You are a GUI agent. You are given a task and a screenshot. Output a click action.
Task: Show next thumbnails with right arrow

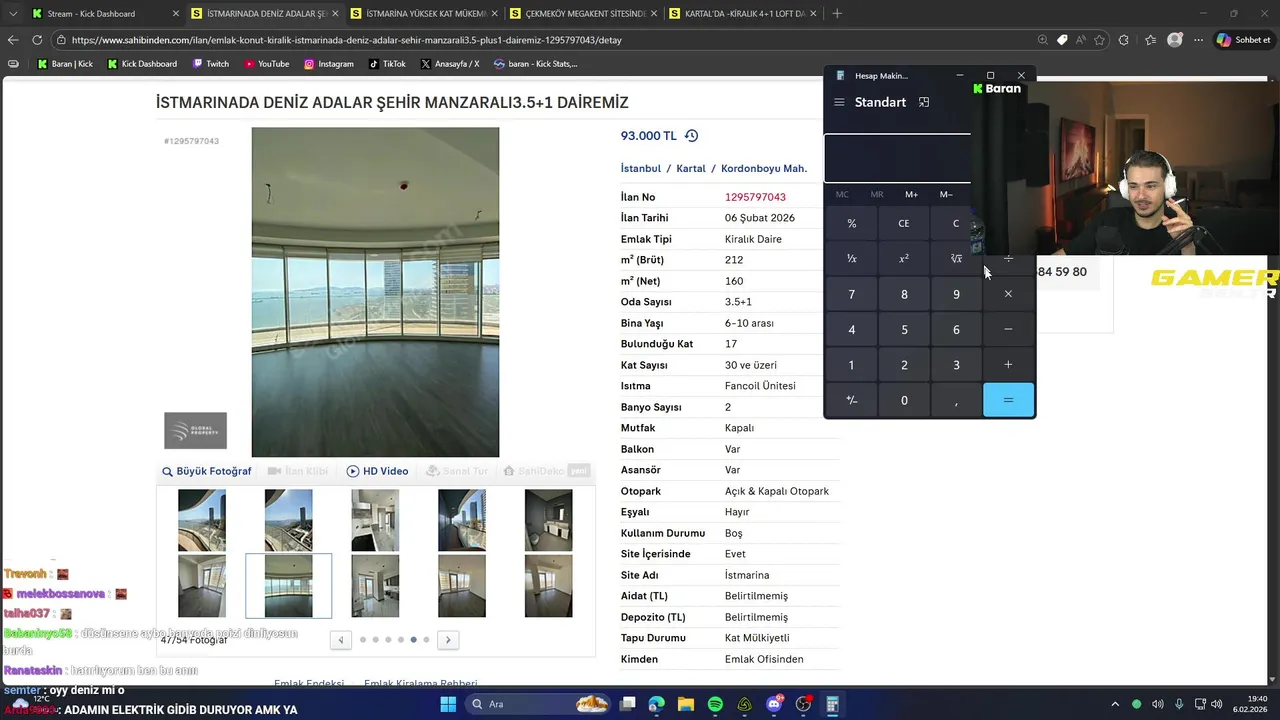(448, 640)
